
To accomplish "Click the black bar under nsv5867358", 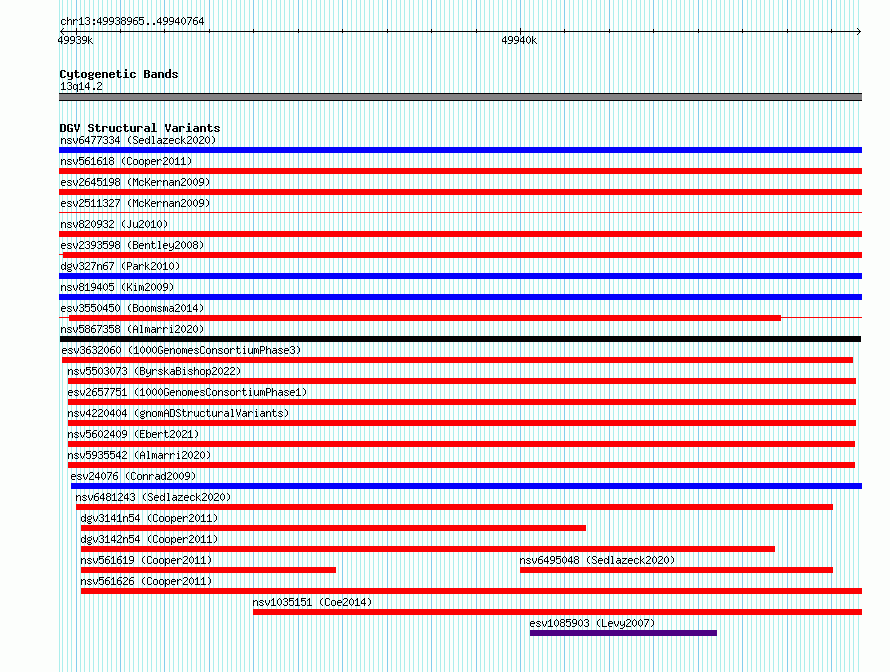I will click(460, 339).
